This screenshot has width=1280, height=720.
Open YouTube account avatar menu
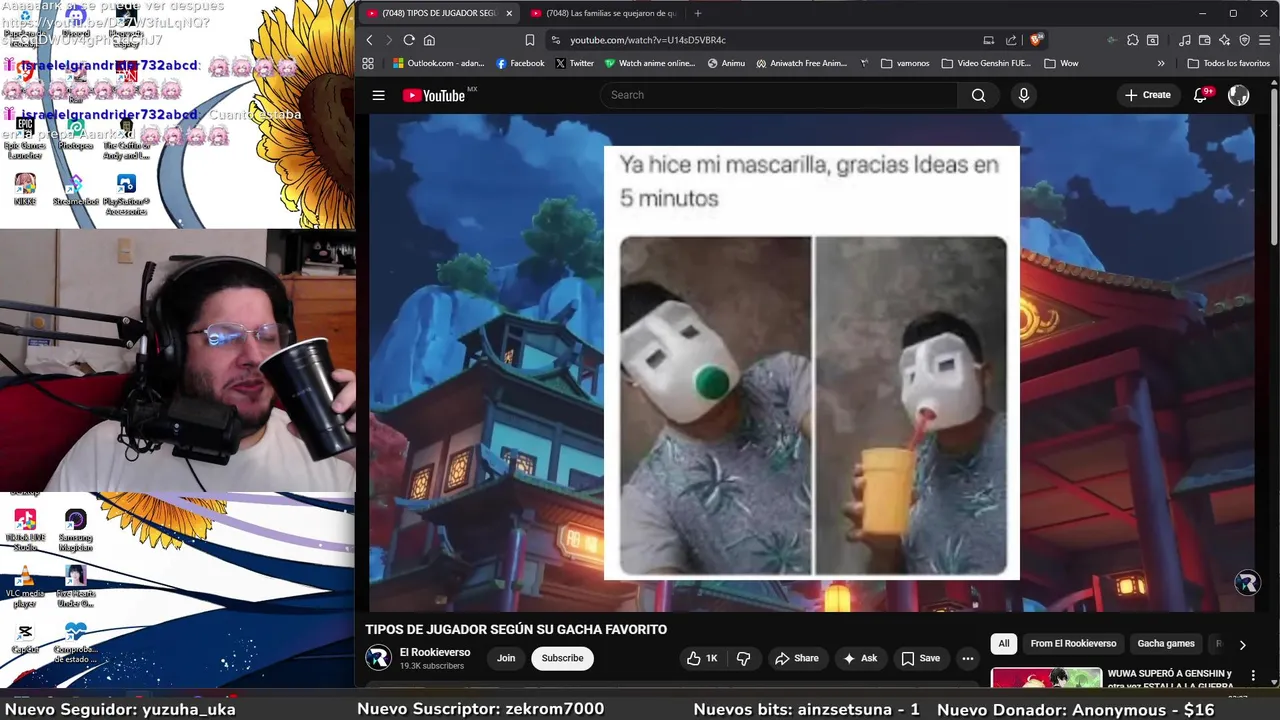click(1239, 95)
